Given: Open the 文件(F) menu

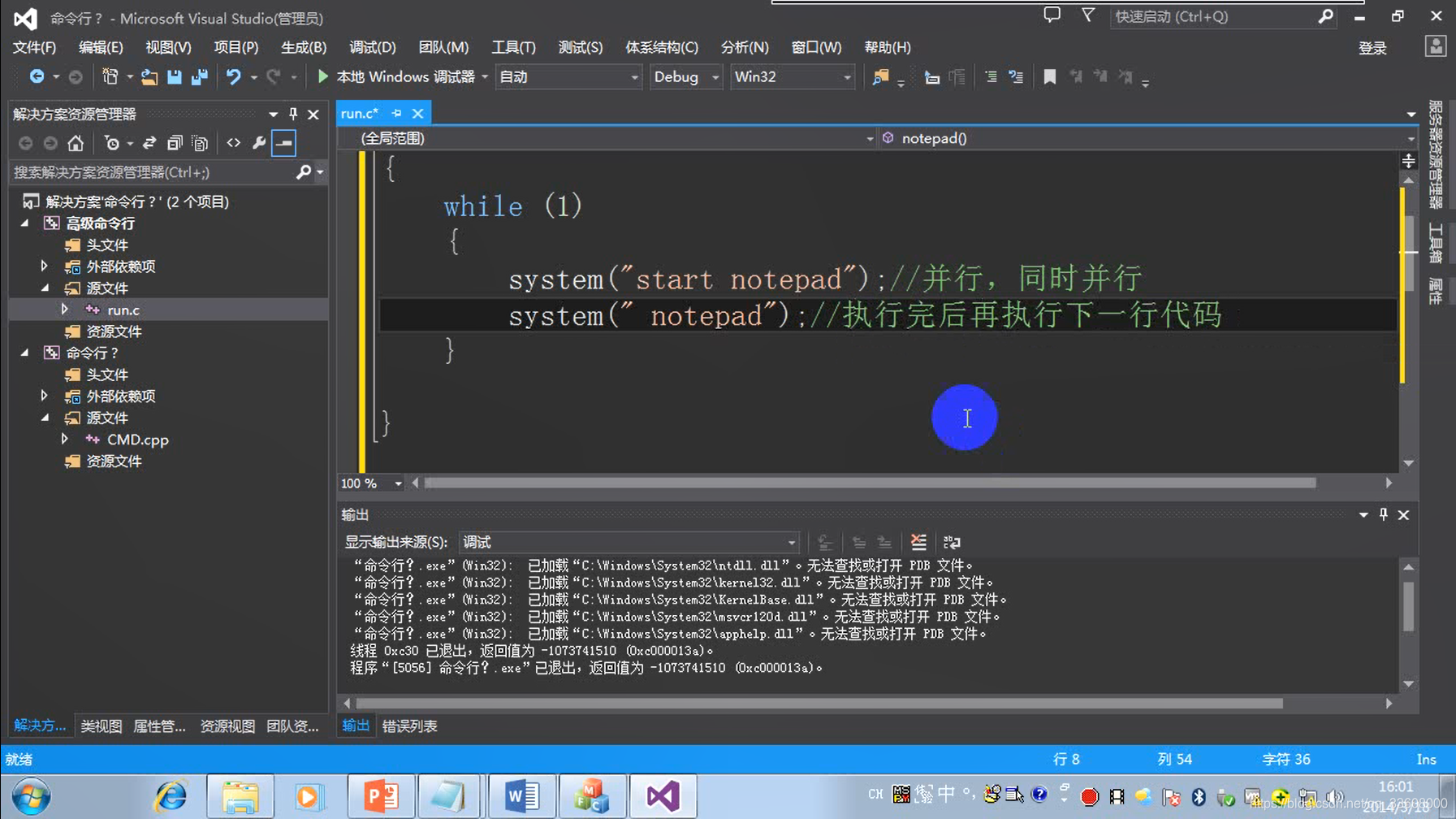Looking at the screenshot, I should tap(34, 47).
